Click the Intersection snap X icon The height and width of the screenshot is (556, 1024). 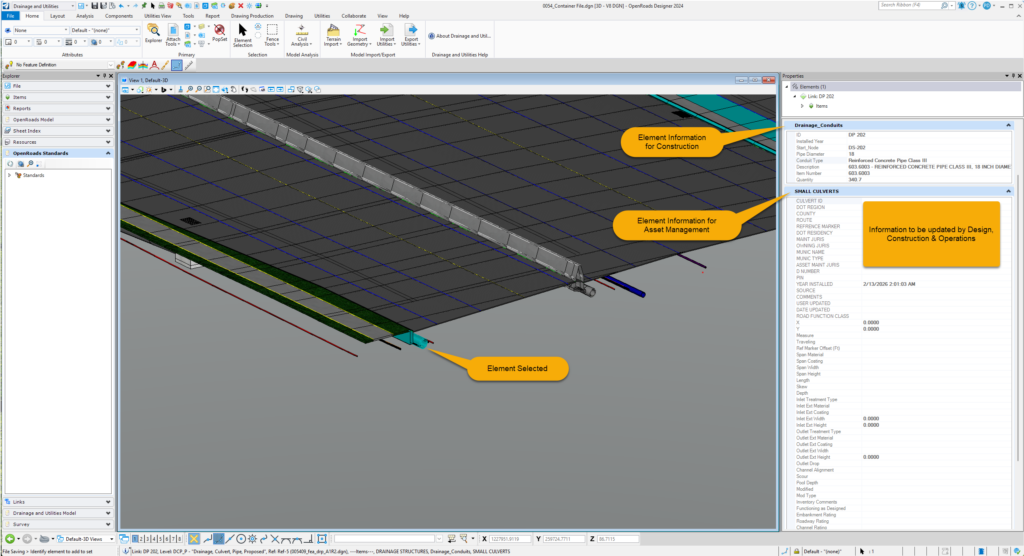pyautogui.click(x=275, y=539)
